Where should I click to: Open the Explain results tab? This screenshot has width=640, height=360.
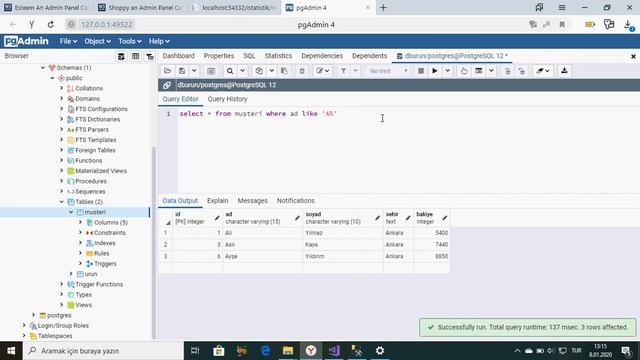coord(218,201)
